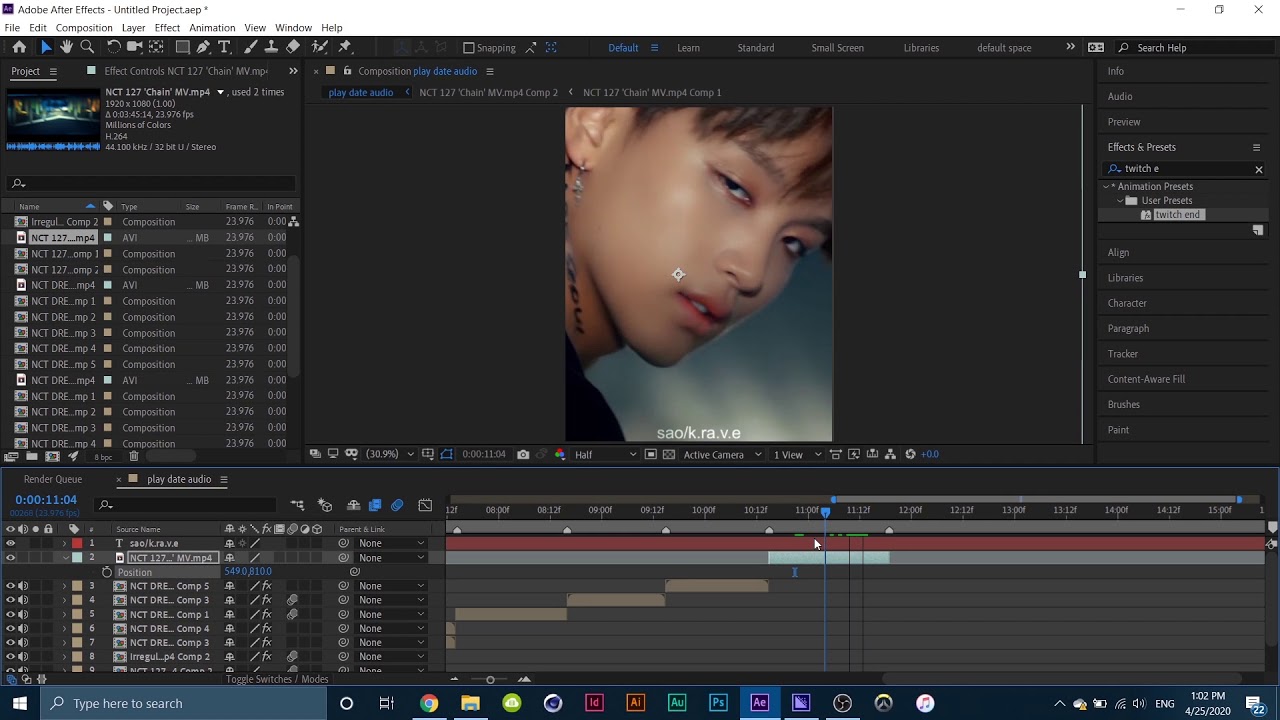
Task: Take a snapshot with camera icon in viewer
Action: pyautogui.click(x=523, y=454)
